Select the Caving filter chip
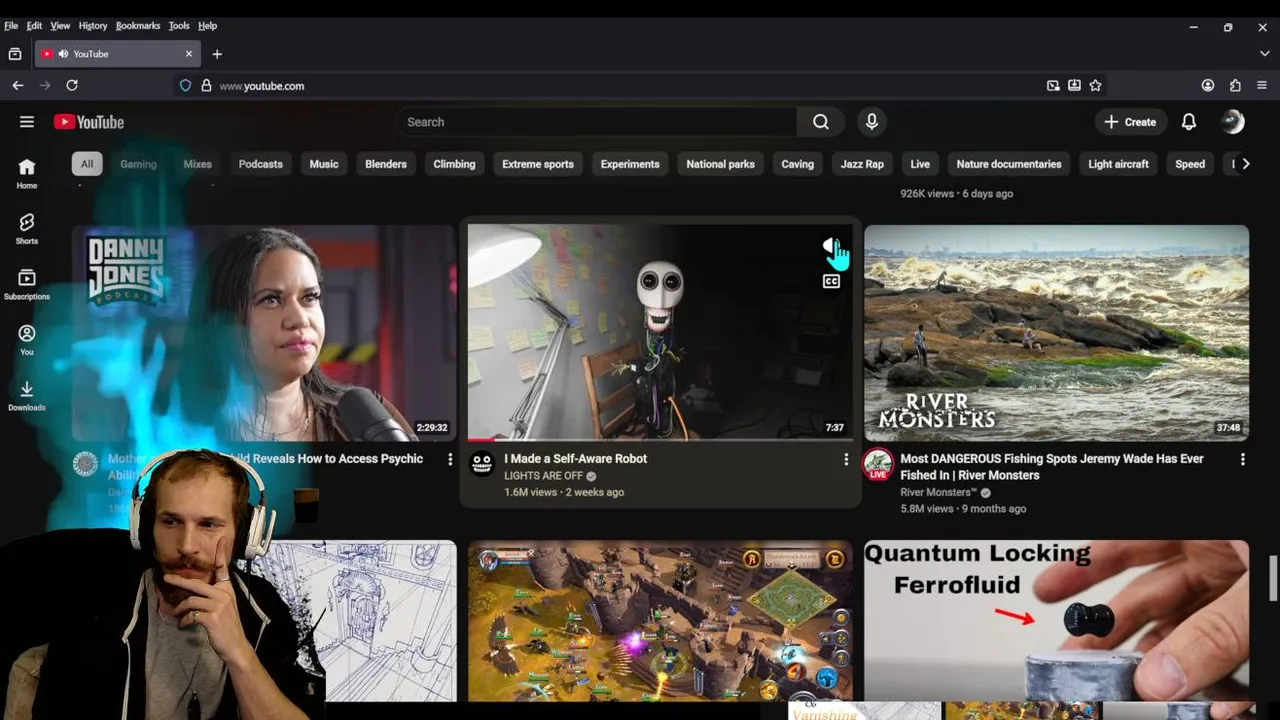Viewport: 1280px width, 720px height. pyautogui.click(x=798, y=164)
